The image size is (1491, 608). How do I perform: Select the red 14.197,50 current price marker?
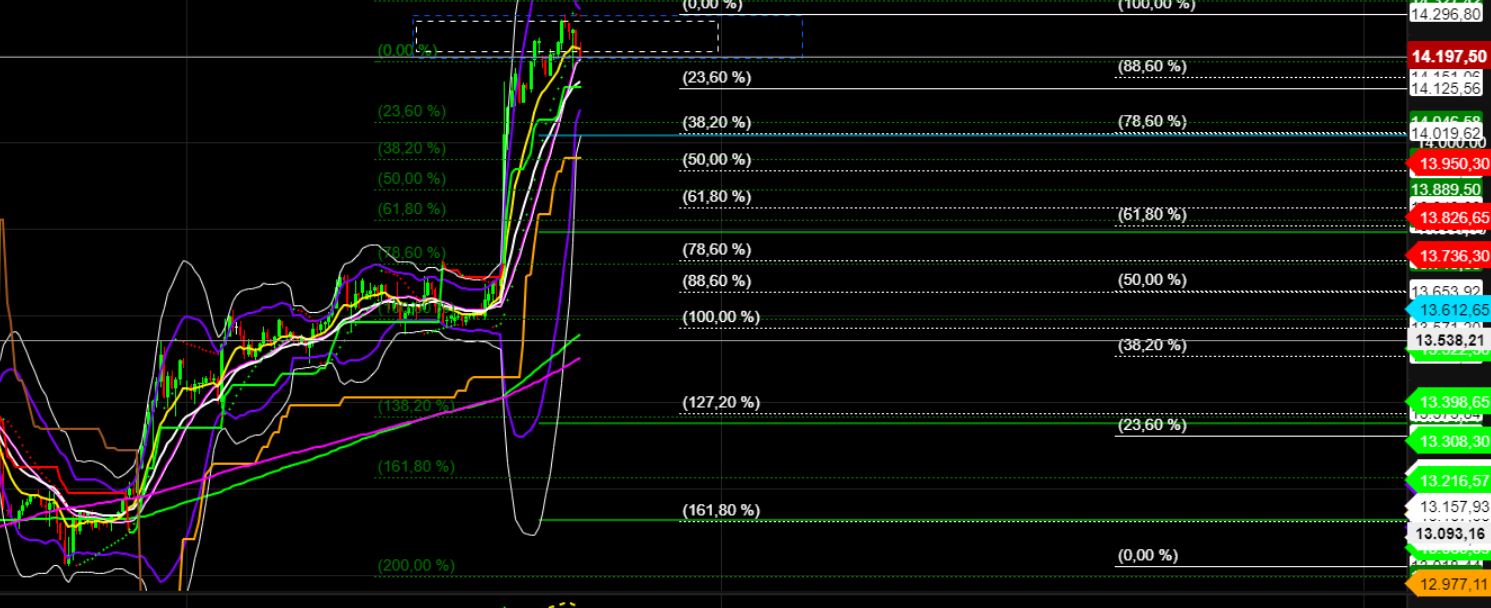click(x=1447, y=57)
